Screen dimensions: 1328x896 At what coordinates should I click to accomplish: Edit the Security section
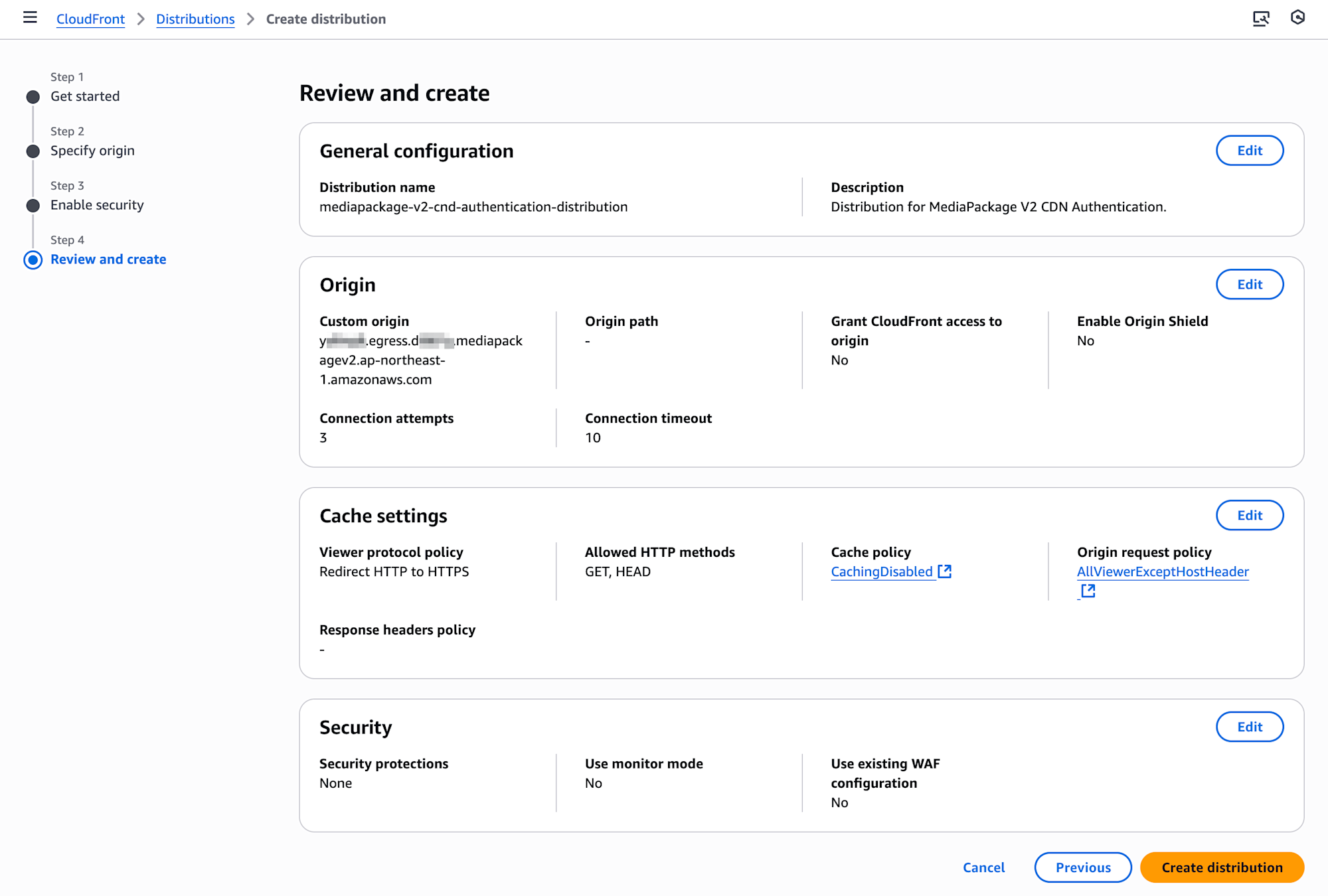tap(1249, 727)
